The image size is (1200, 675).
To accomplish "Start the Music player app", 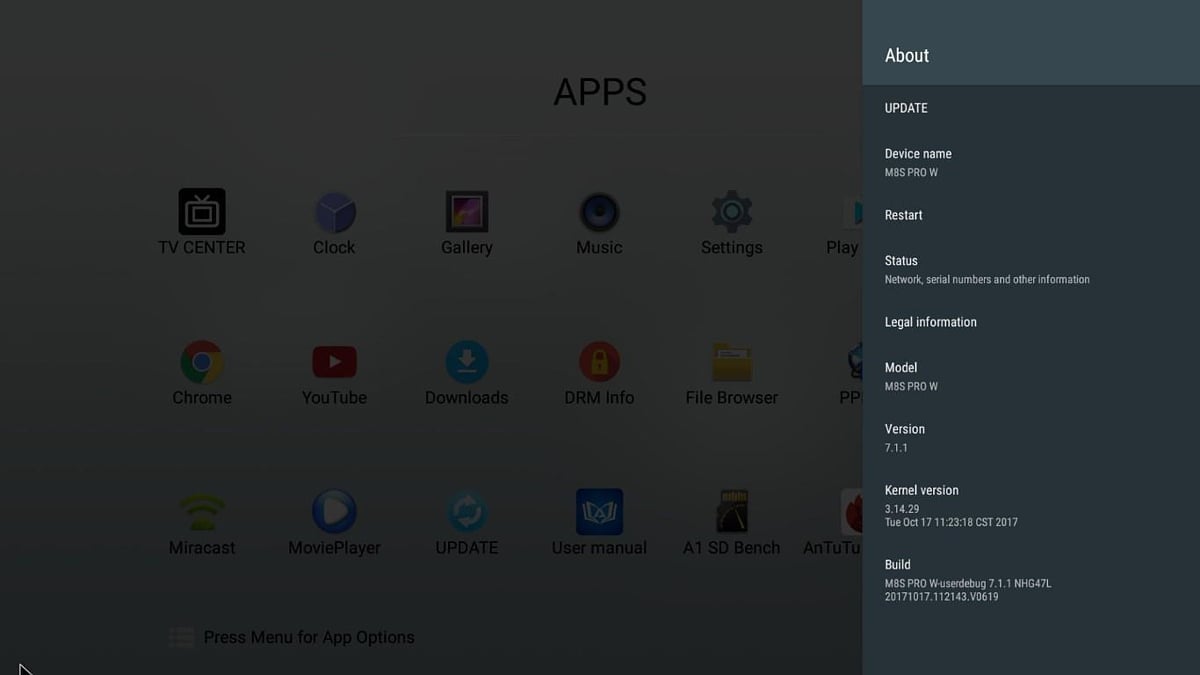I will pos(598,214).
